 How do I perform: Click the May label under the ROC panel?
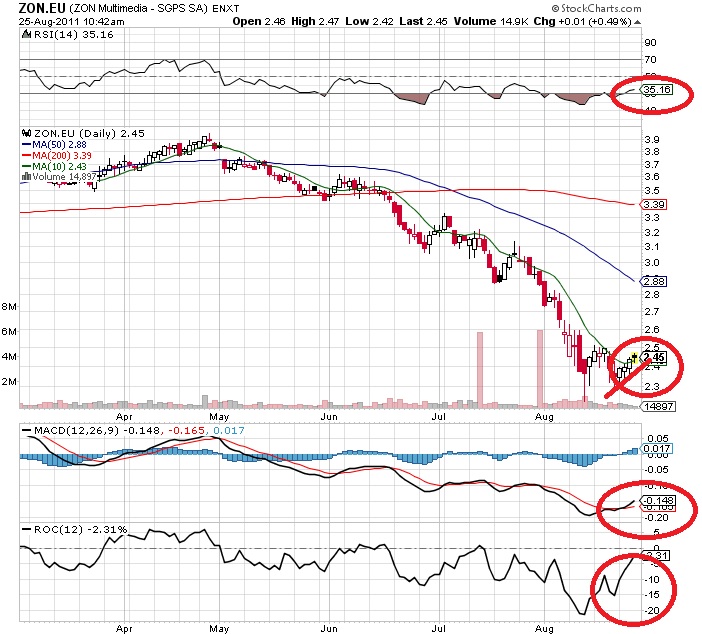(219, 628)
